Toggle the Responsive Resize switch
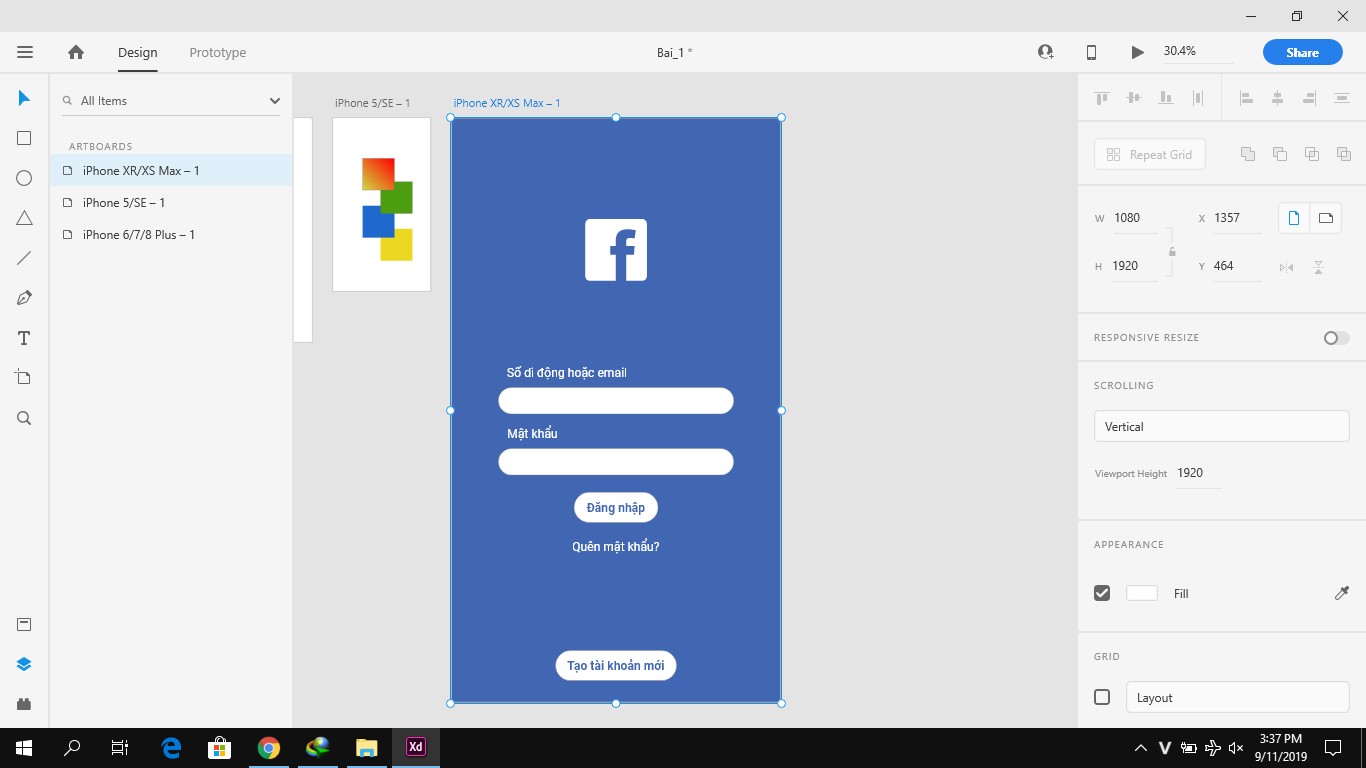Image resolution: width=1366 pixels, height=768 pixels. pos(1336,338)
